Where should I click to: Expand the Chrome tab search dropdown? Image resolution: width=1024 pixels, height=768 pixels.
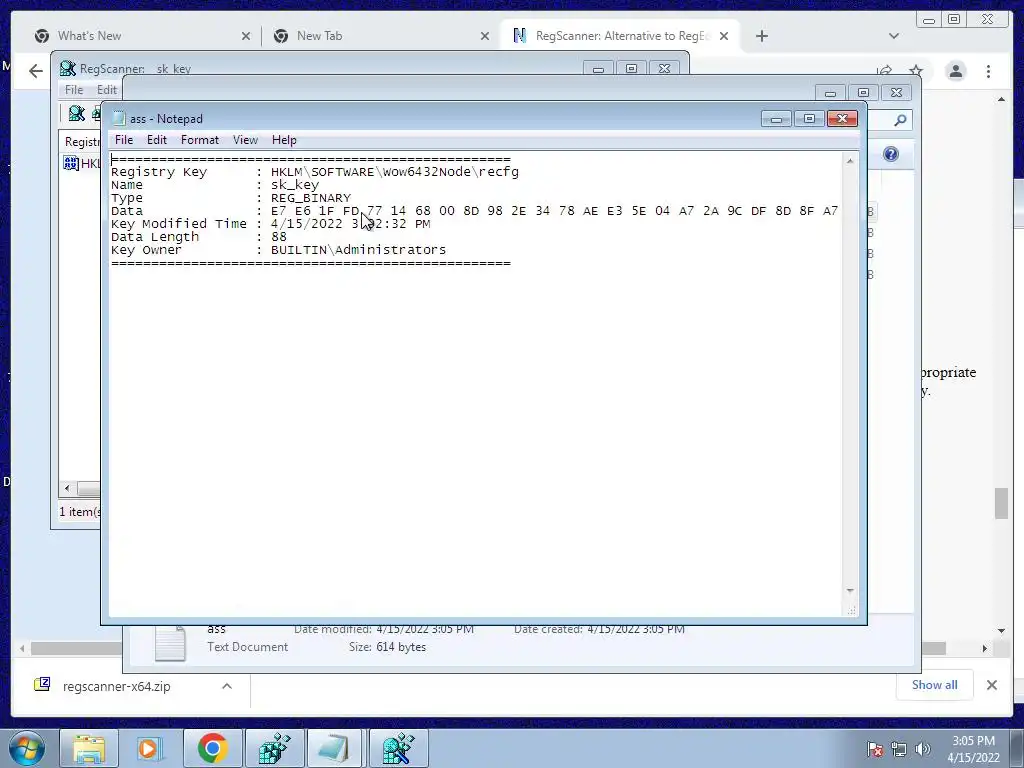pos(893,36)
